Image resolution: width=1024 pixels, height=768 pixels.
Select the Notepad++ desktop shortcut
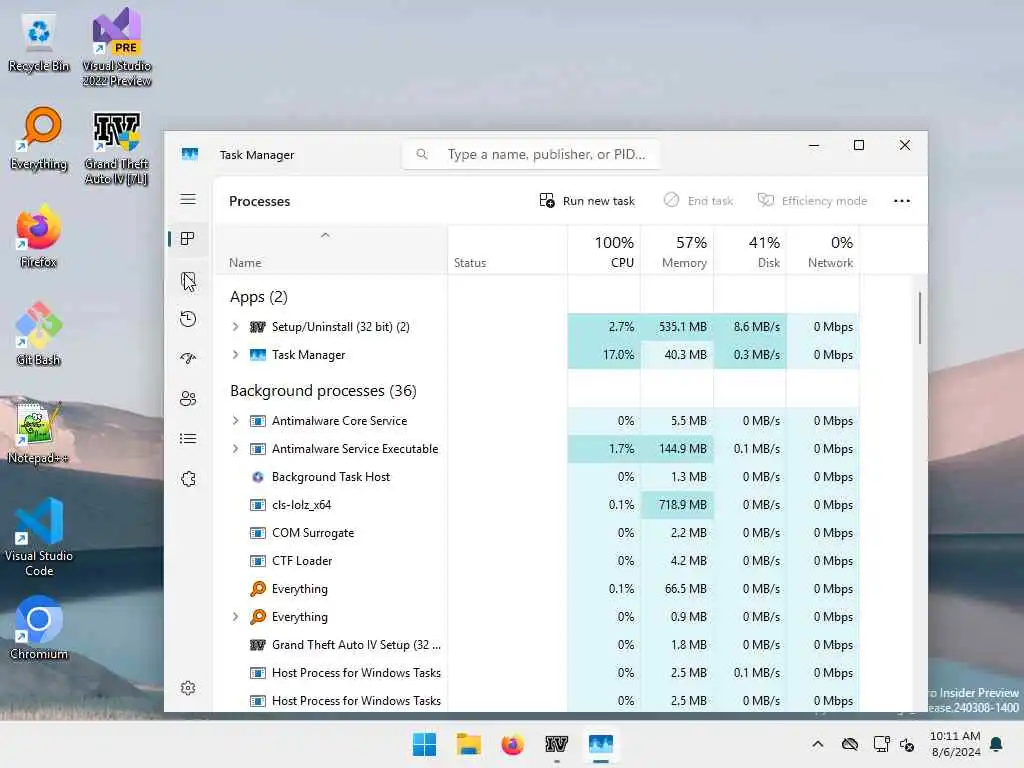[39, 432]
